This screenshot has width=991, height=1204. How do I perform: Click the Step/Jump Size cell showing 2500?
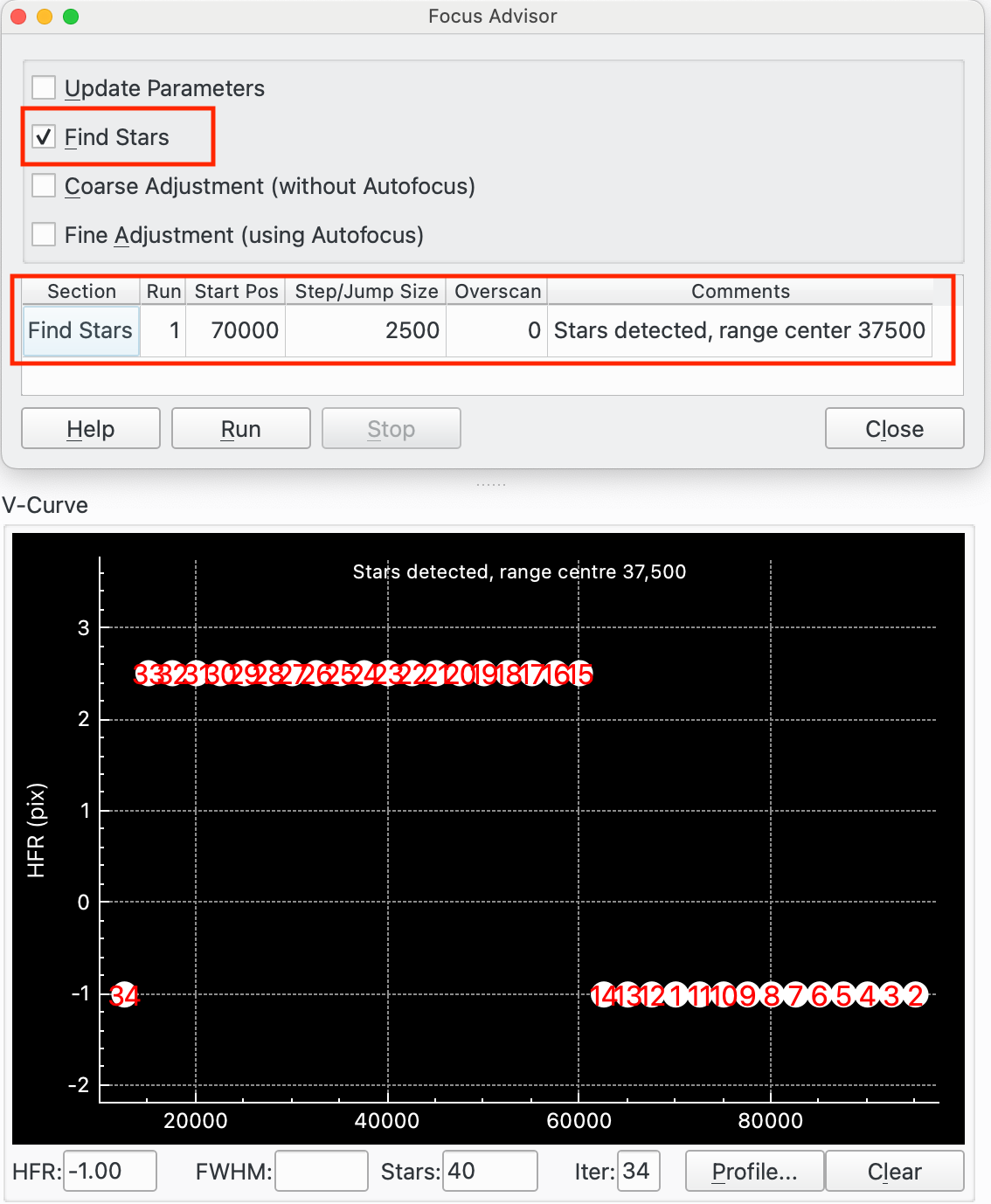click(366, 331)
